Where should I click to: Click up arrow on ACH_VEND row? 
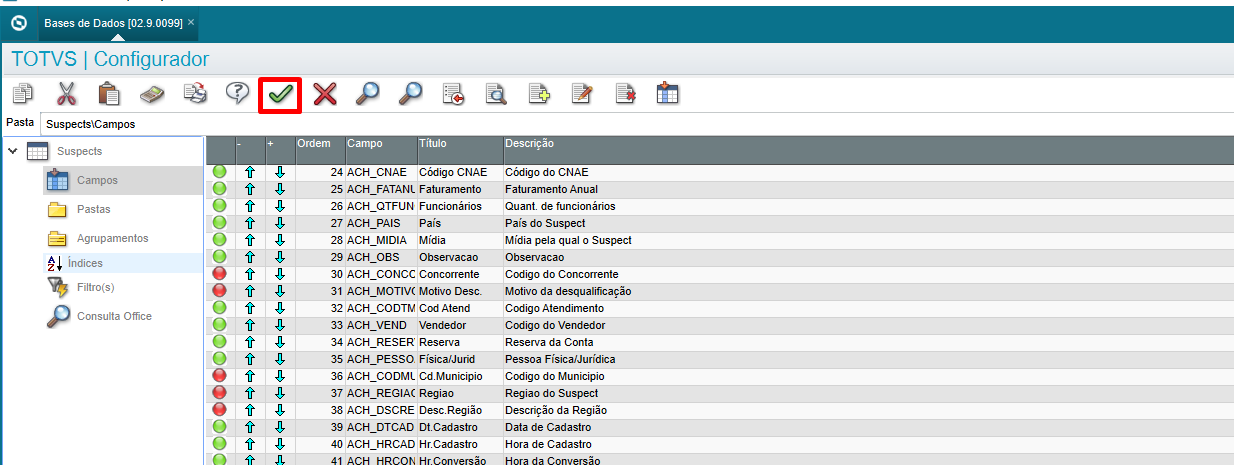pyautogui.click(x=250, y=325)
